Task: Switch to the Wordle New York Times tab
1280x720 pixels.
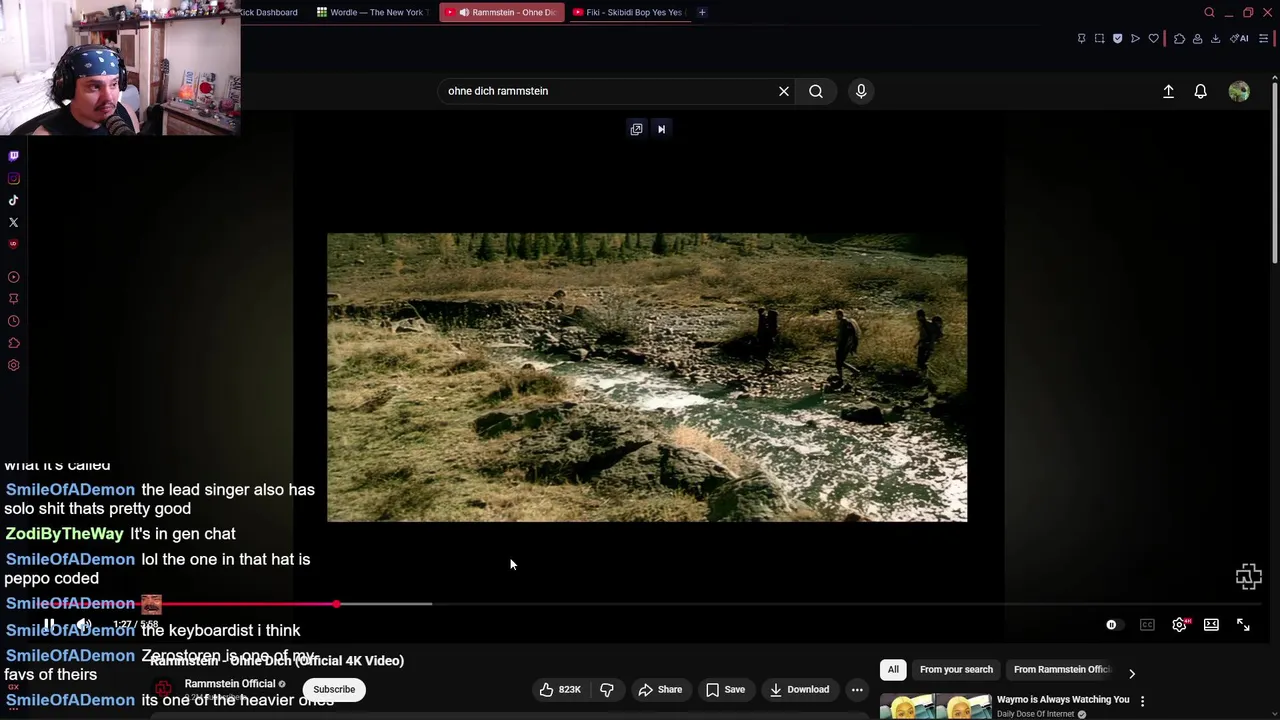Action: click(x=372, y=12)
